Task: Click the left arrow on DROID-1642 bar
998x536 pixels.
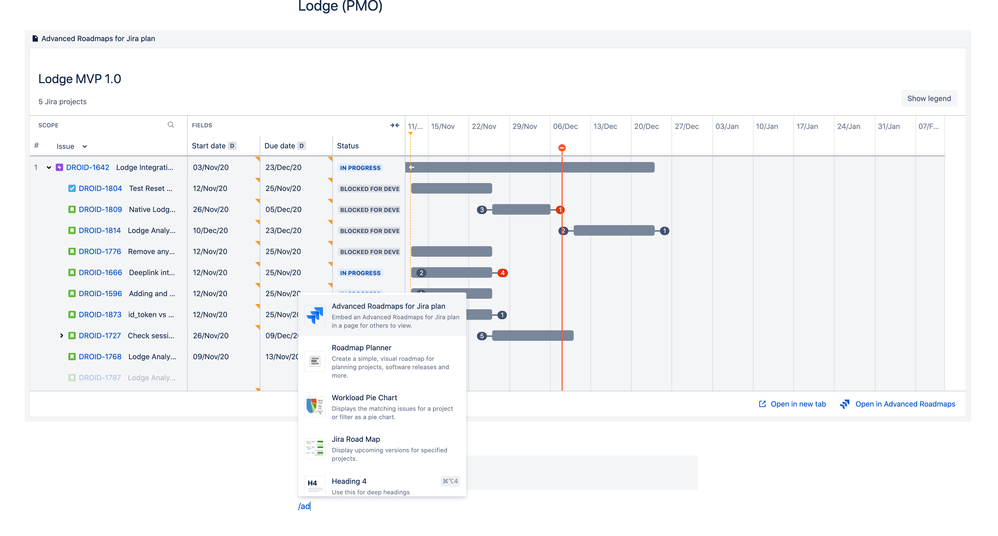Action: click(x=412, y=167)
